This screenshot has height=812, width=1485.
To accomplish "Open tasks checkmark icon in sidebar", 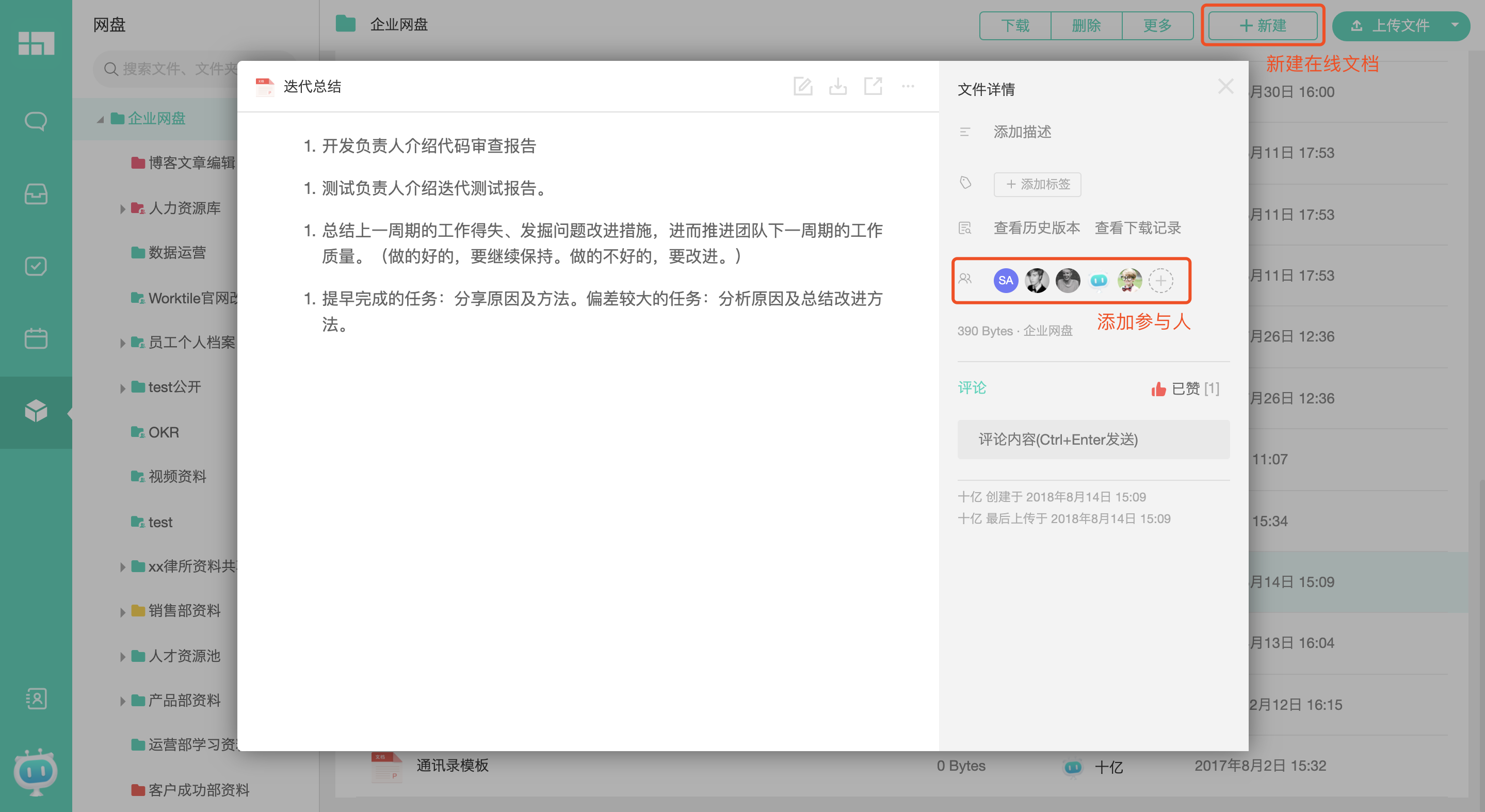I will 36,266.
